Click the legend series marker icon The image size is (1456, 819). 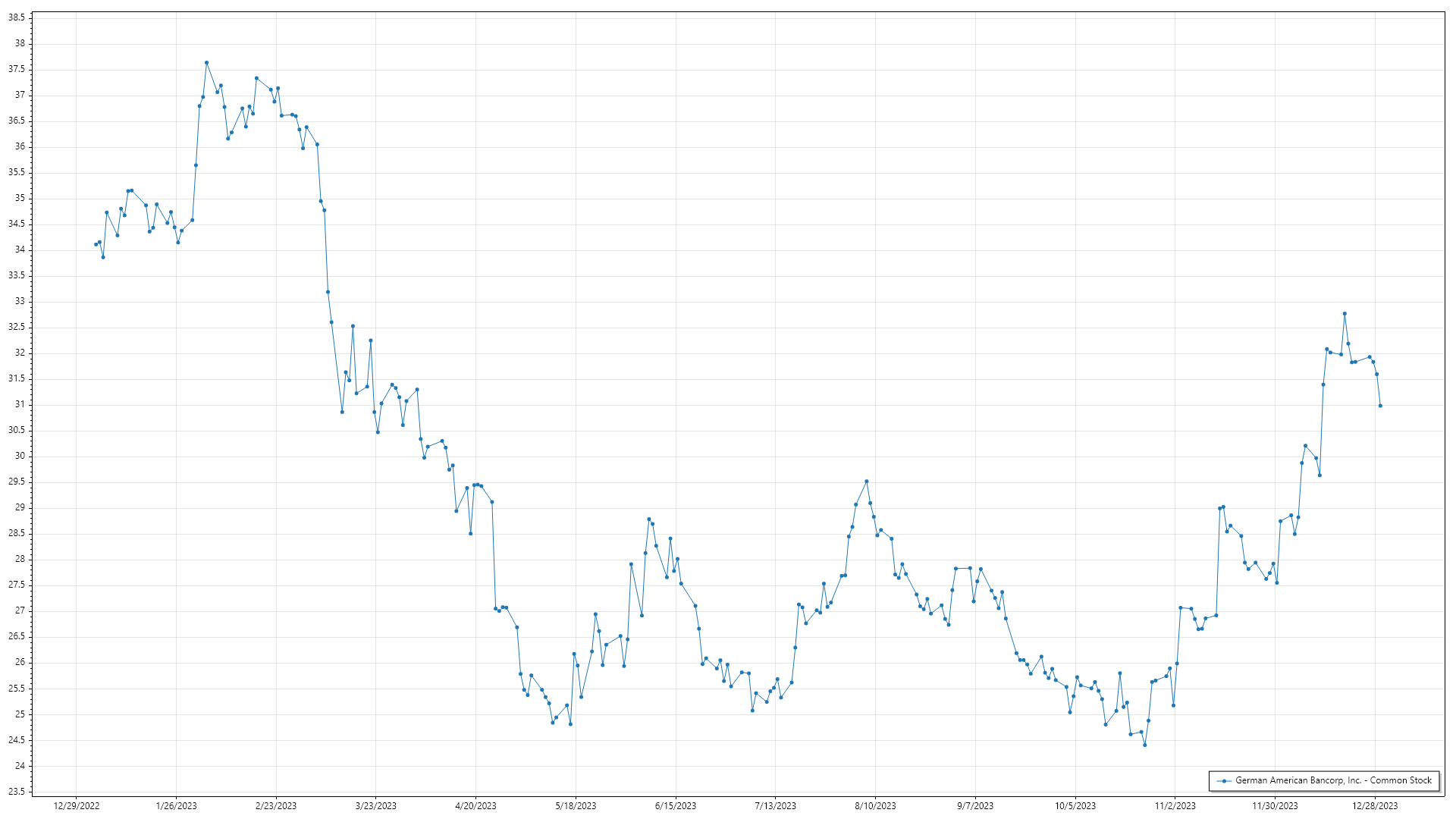point(1224,780)
